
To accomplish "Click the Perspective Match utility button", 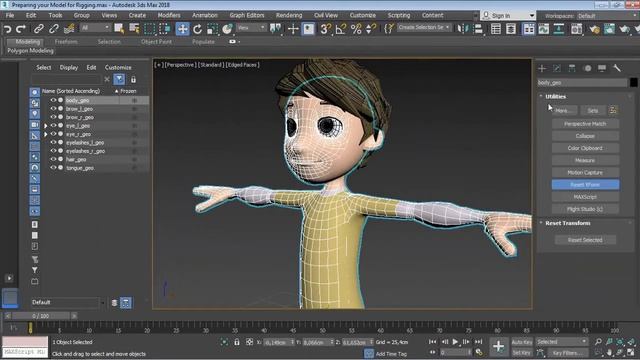I will click(x=585, y=124).
